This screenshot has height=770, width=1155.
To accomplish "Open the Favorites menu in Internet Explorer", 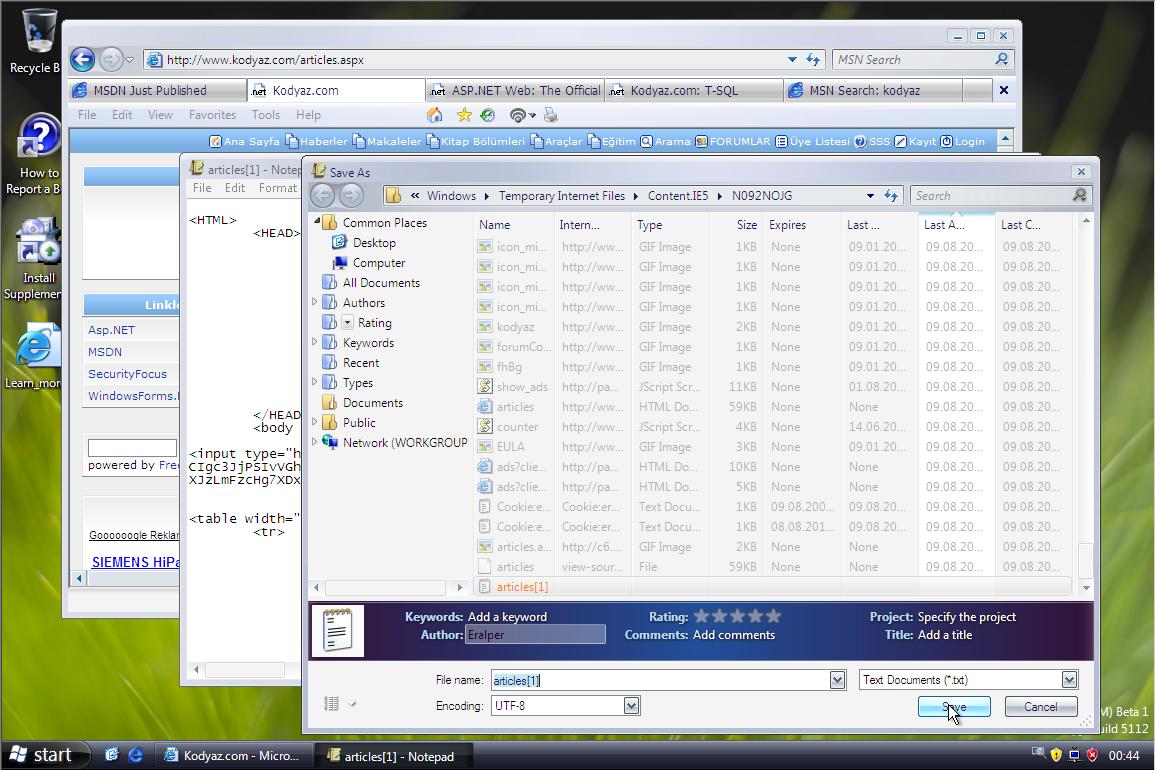I will pos(212,115).
